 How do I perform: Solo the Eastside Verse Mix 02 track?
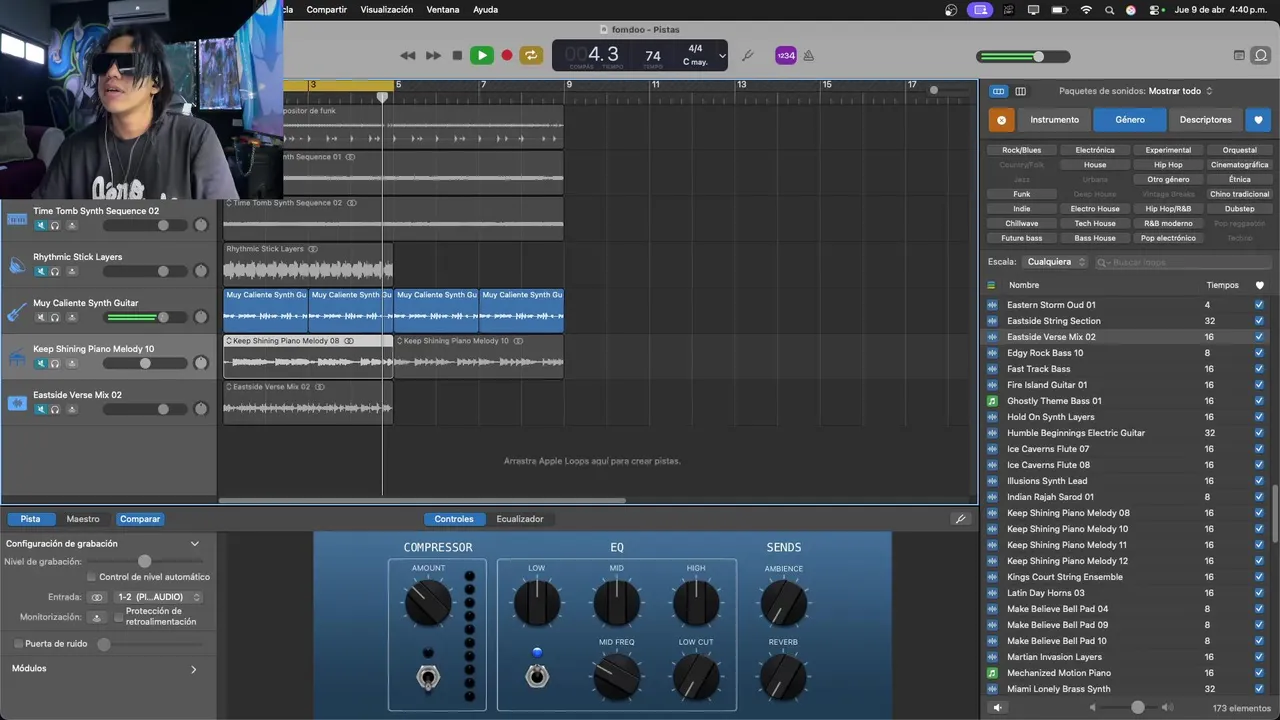(55, 409)
